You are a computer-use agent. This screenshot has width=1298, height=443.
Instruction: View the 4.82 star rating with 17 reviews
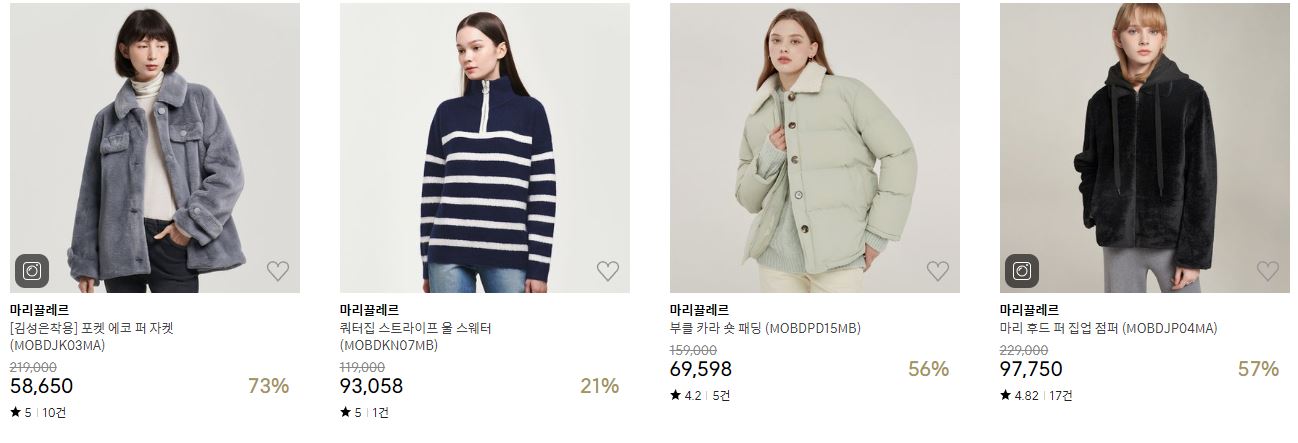pos(1036,395)
